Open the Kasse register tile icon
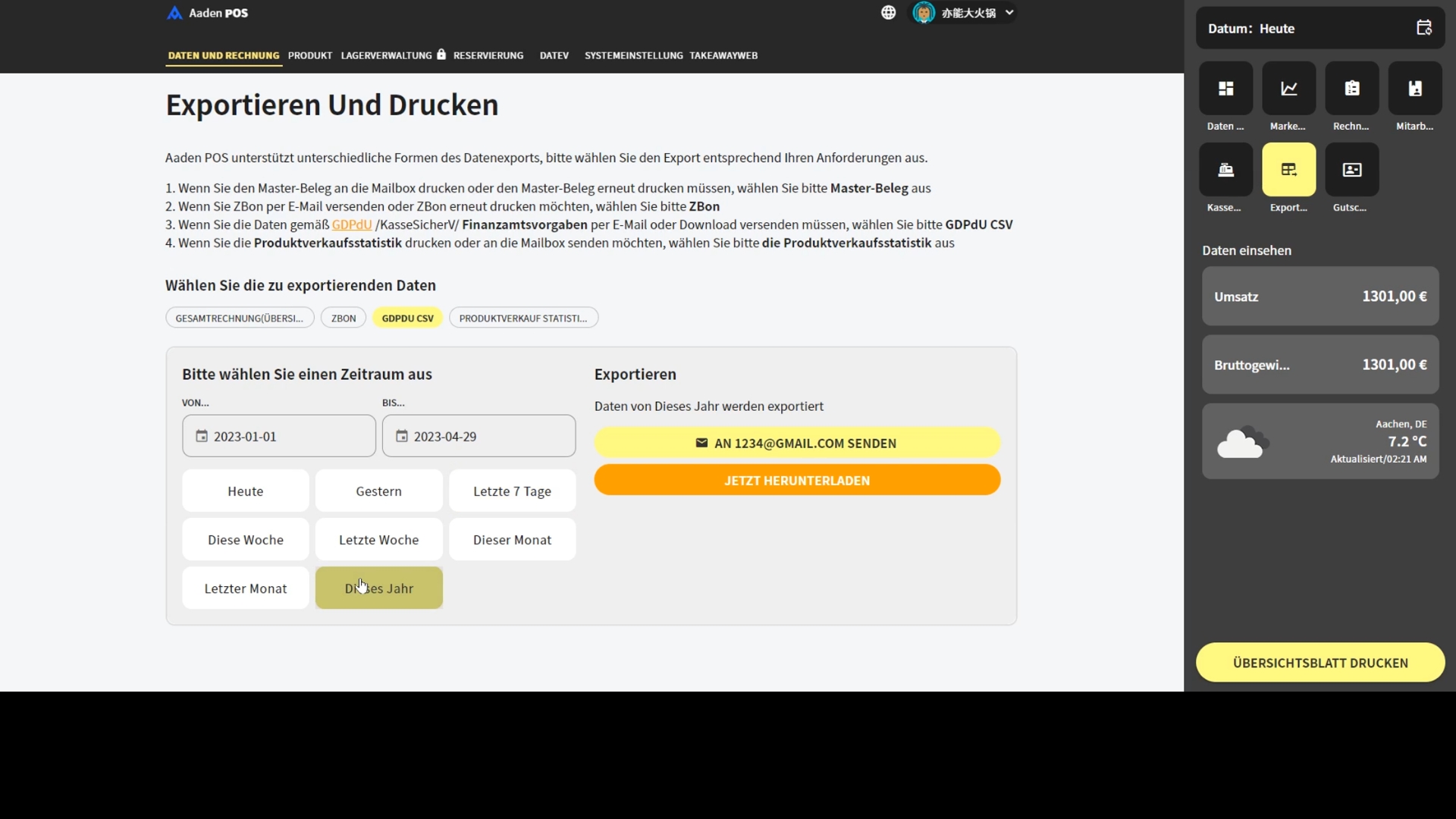Screen dimensions: 1456x819 click(1225, 170)
